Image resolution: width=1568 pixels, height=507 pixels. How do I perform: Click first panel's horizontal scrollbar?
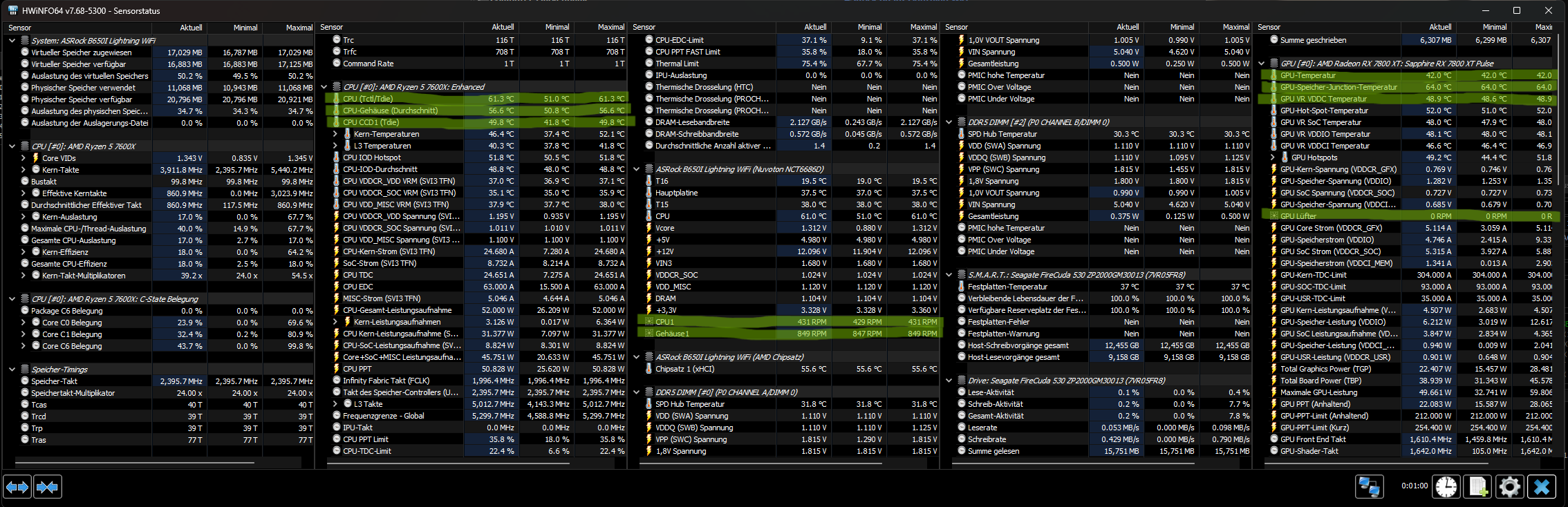(134, 462)
